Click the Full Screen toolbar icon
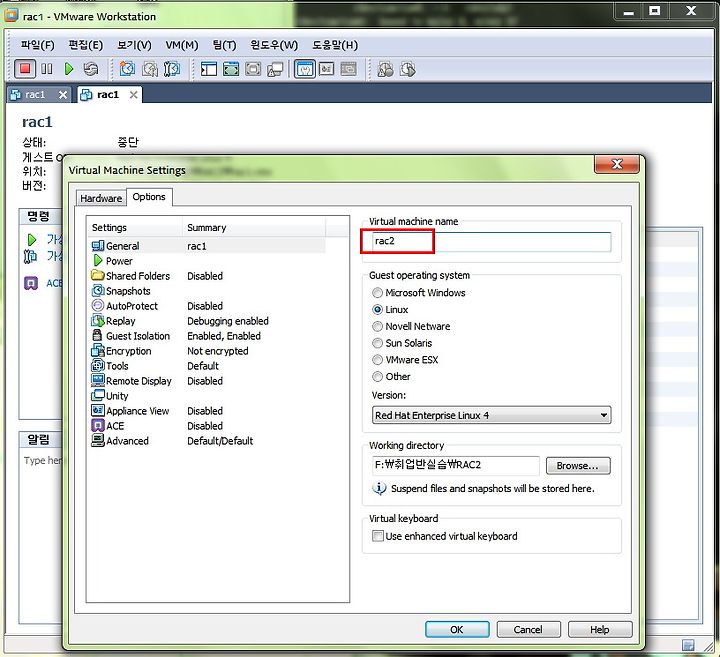 click(x=231, y=69)
